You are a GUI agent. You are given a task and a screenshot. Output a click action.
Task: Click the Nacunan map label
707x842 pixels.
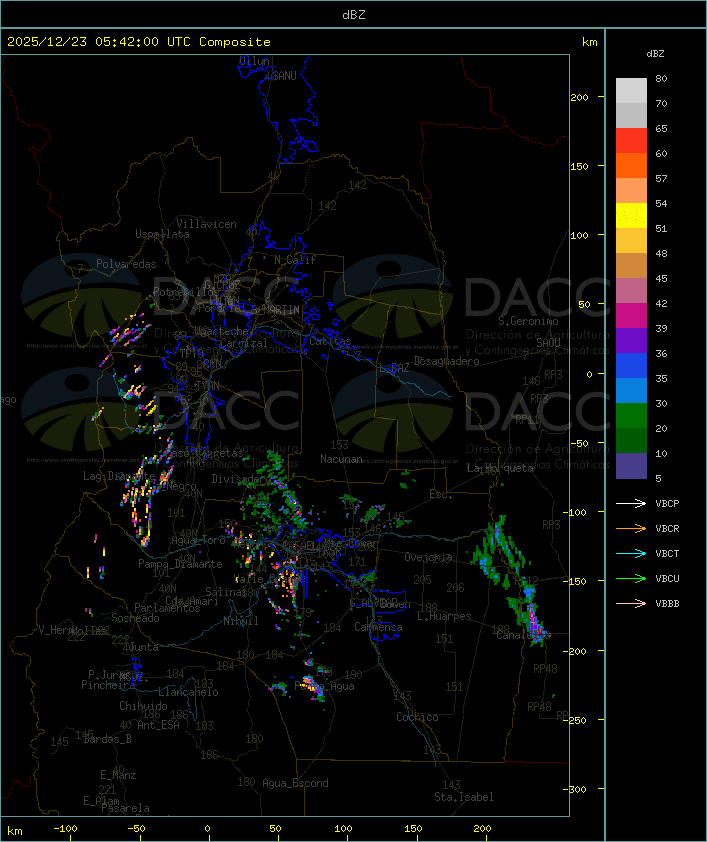pos(341,459)
